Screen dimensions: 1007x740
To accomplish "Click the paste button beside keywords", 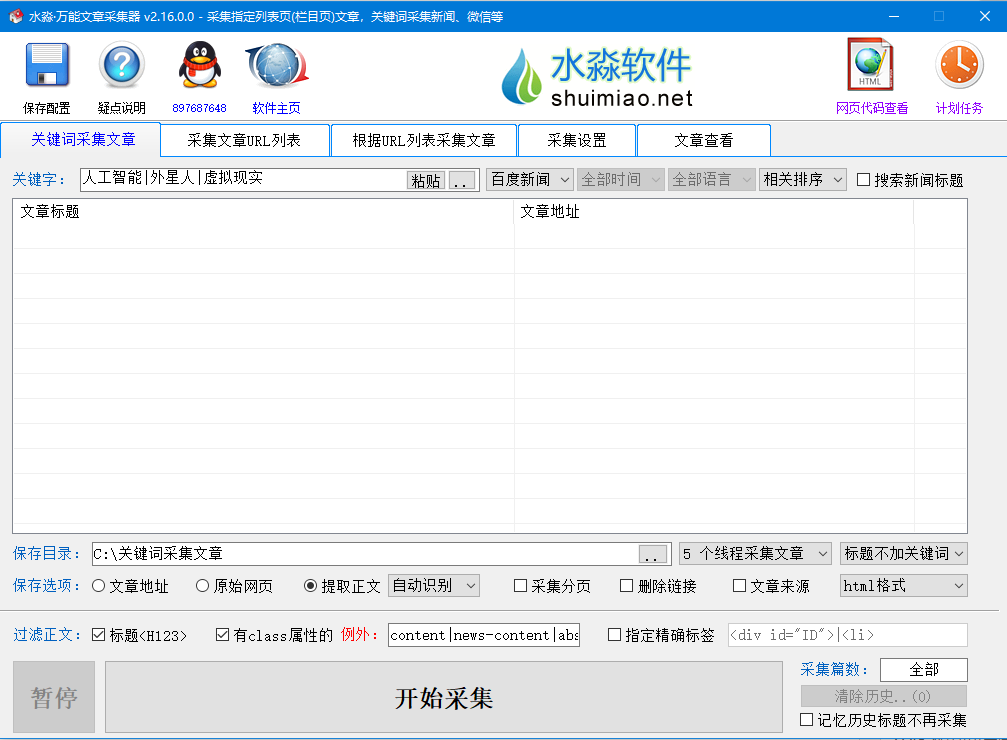I will coord(425,181).
